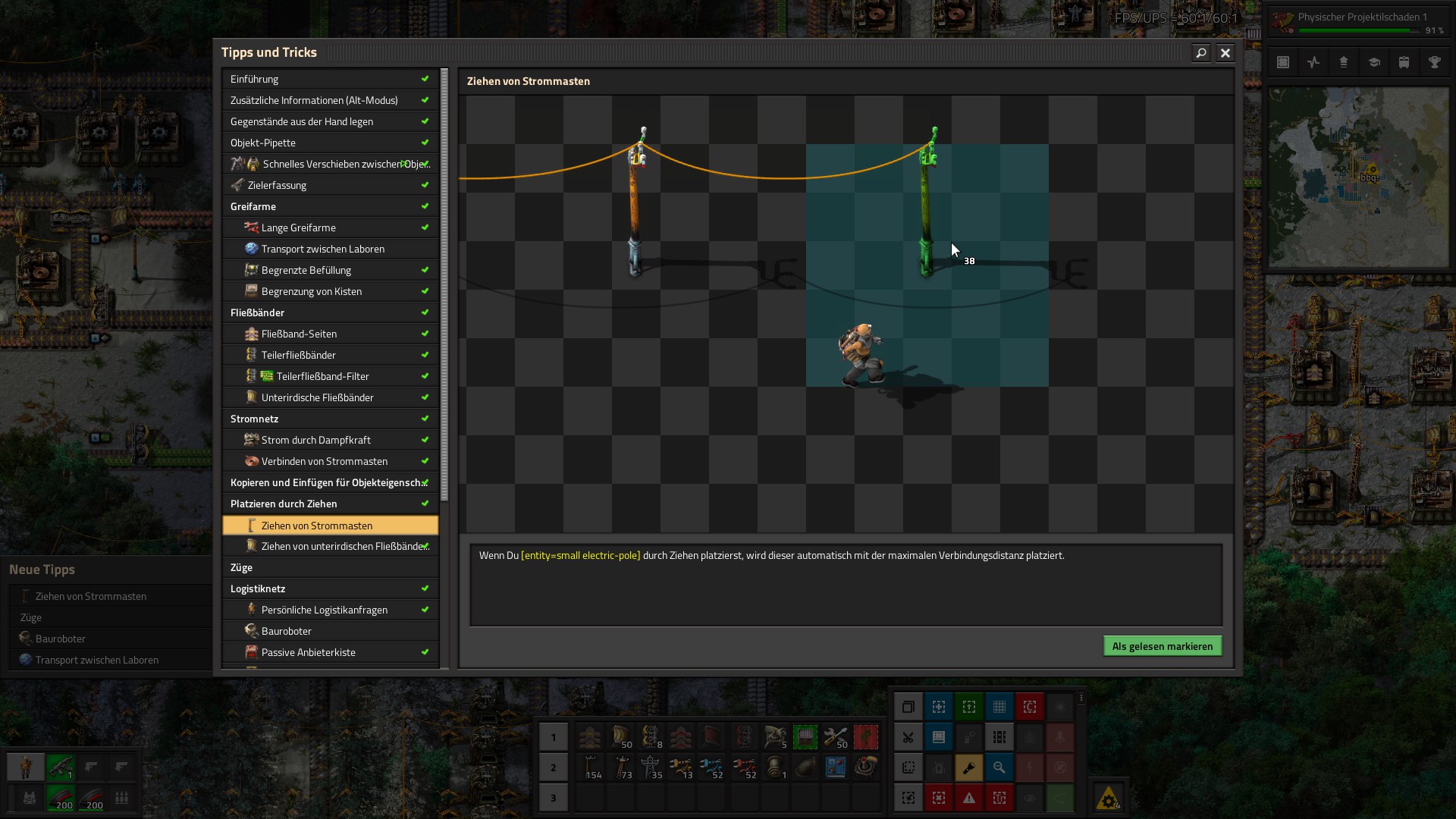1456x819 pixels.
Task: Open 'Persönliche Logistikanfragen' tip
Action: 331,610
